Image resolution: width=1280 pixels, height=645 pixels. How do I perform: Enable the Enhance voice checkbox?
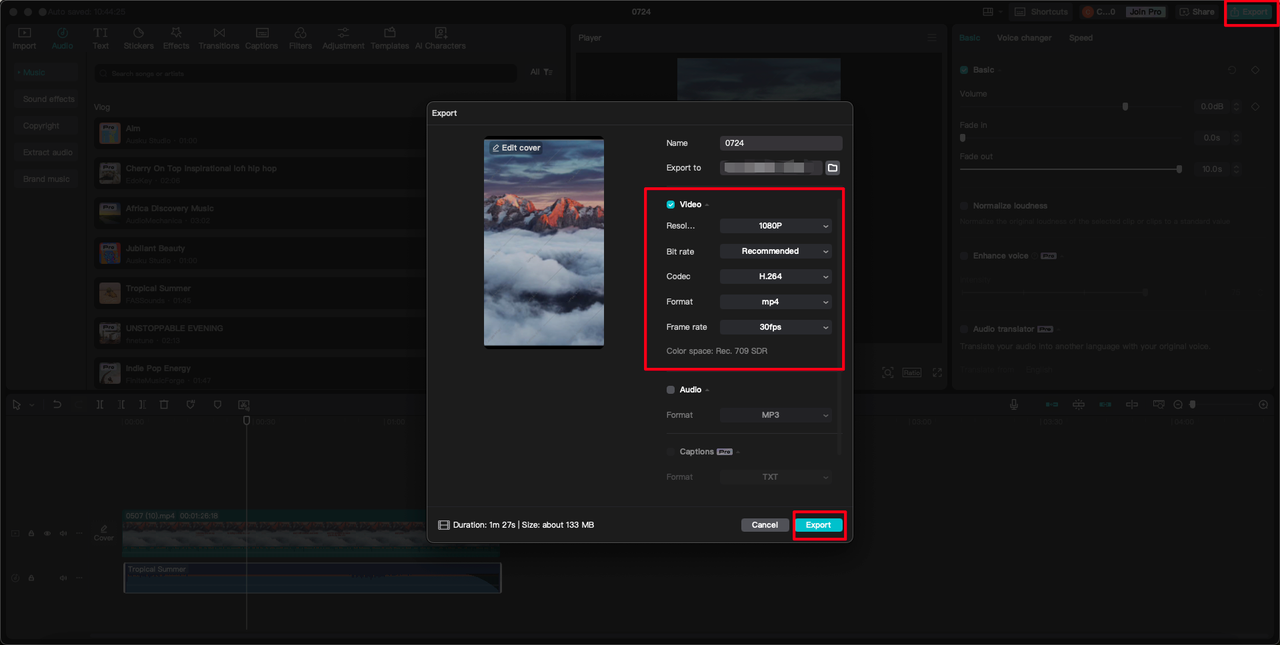(964, 256)
